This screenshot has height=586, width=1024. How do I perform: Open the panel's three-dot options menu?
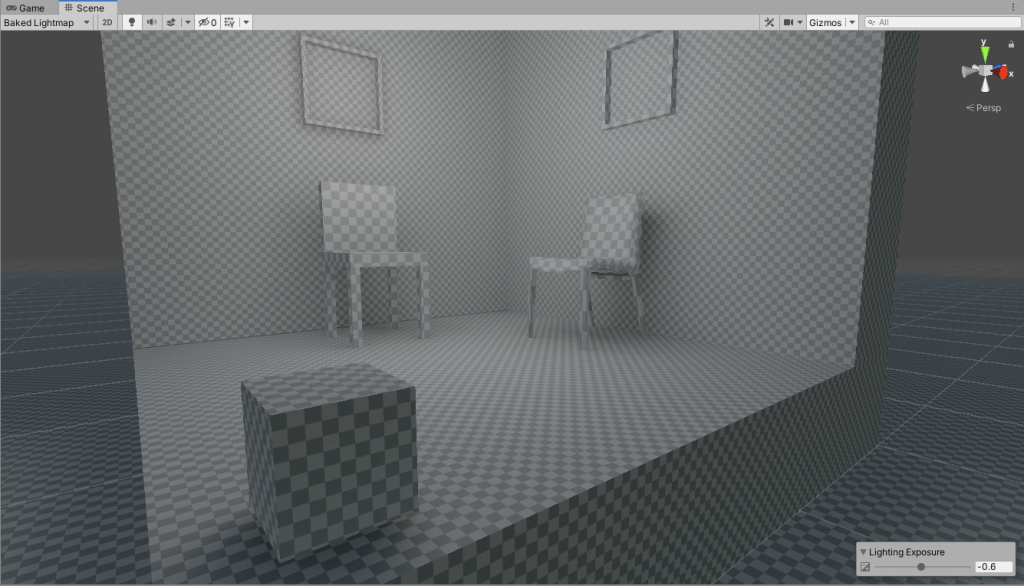click(1014, 7)
